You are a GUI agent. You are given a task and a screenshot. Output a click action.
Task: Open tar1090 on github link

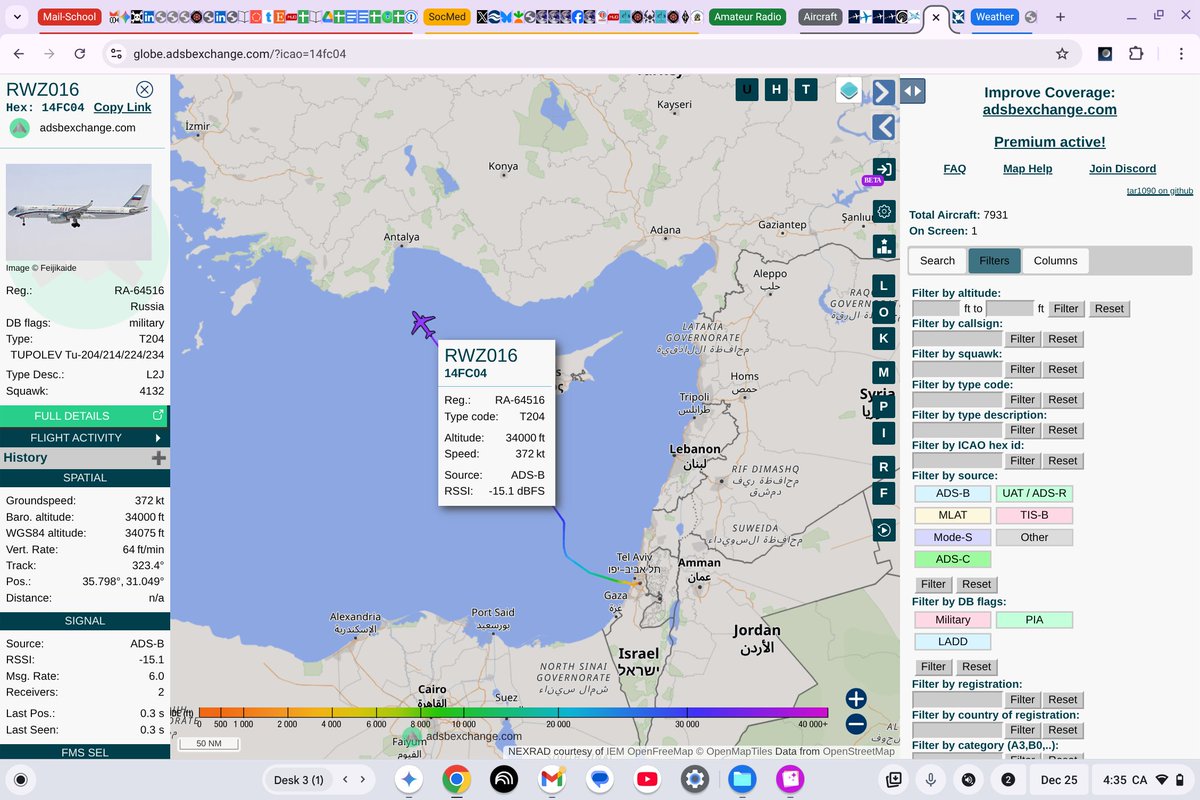coord(1160,190)
